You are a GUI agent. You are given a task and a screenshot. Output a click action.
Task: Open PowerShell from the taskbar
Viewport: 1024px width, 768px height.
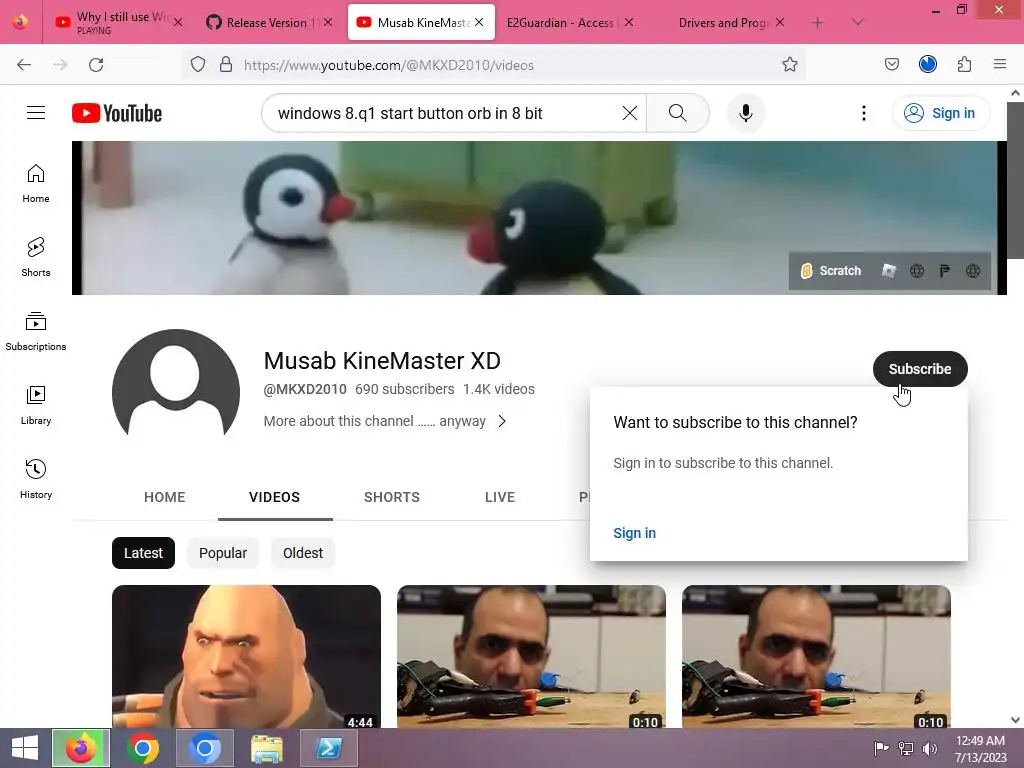click(328, 748)
